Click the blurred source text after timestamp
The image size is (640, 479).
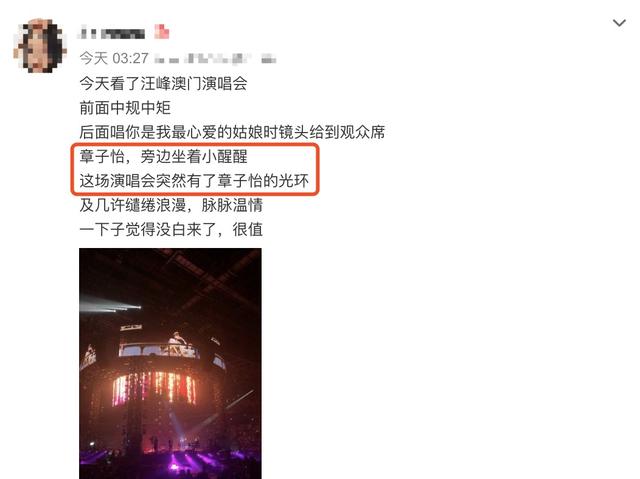point(216,59)
